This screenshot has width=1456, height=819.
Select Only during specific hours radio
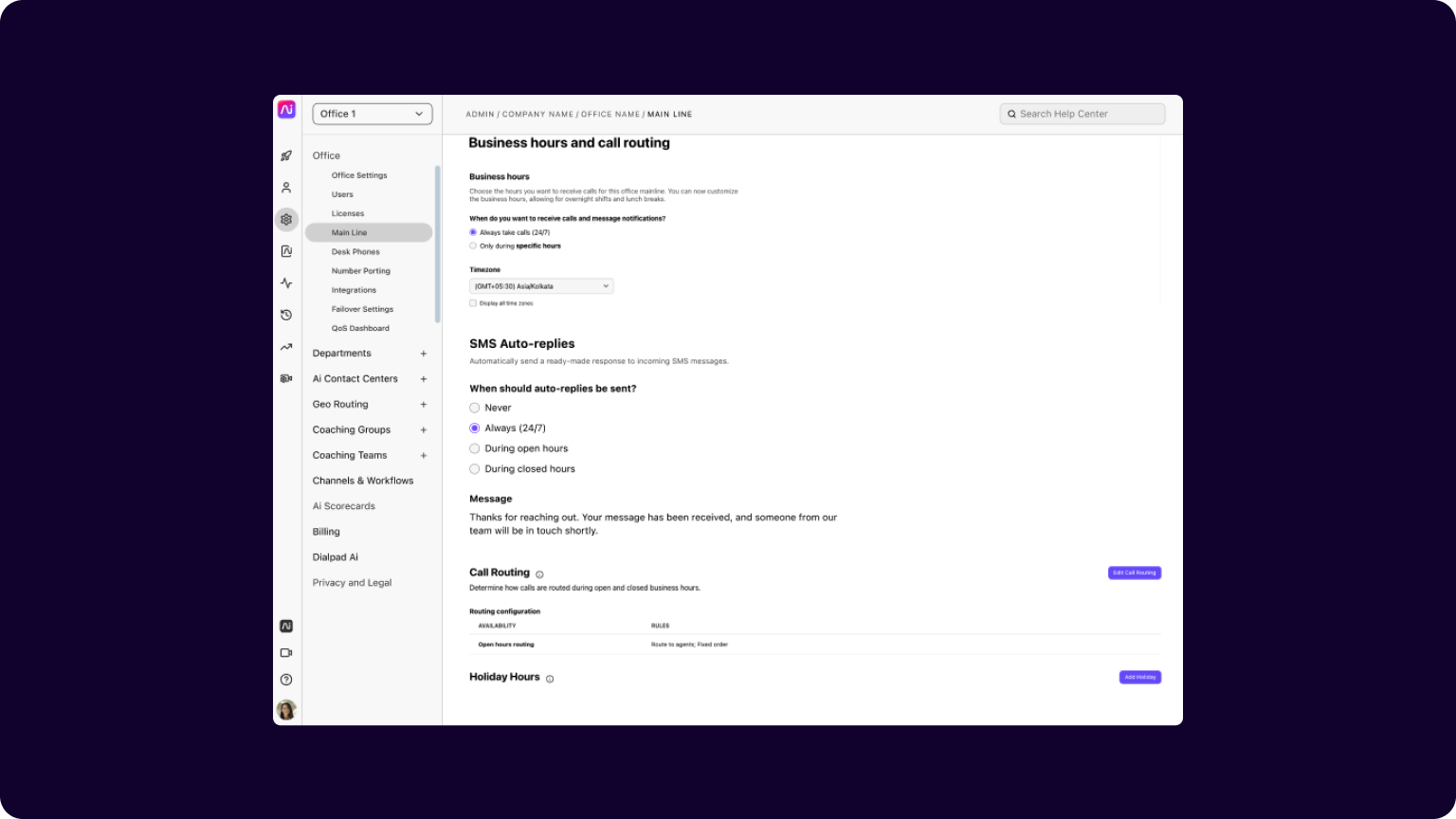(x=473, y=246)
